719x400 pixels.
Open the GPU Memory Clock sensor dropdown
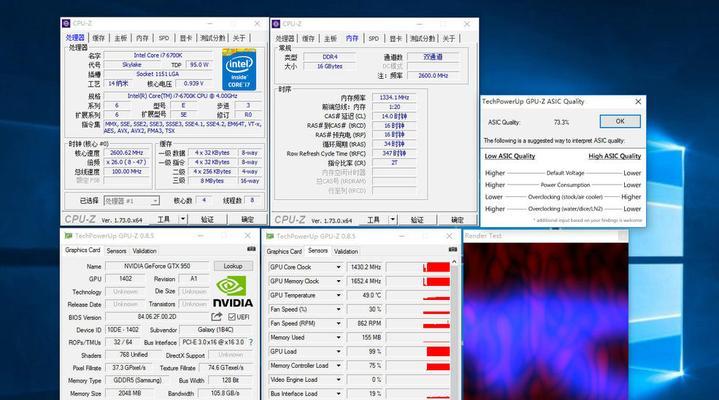pos(338,281)
